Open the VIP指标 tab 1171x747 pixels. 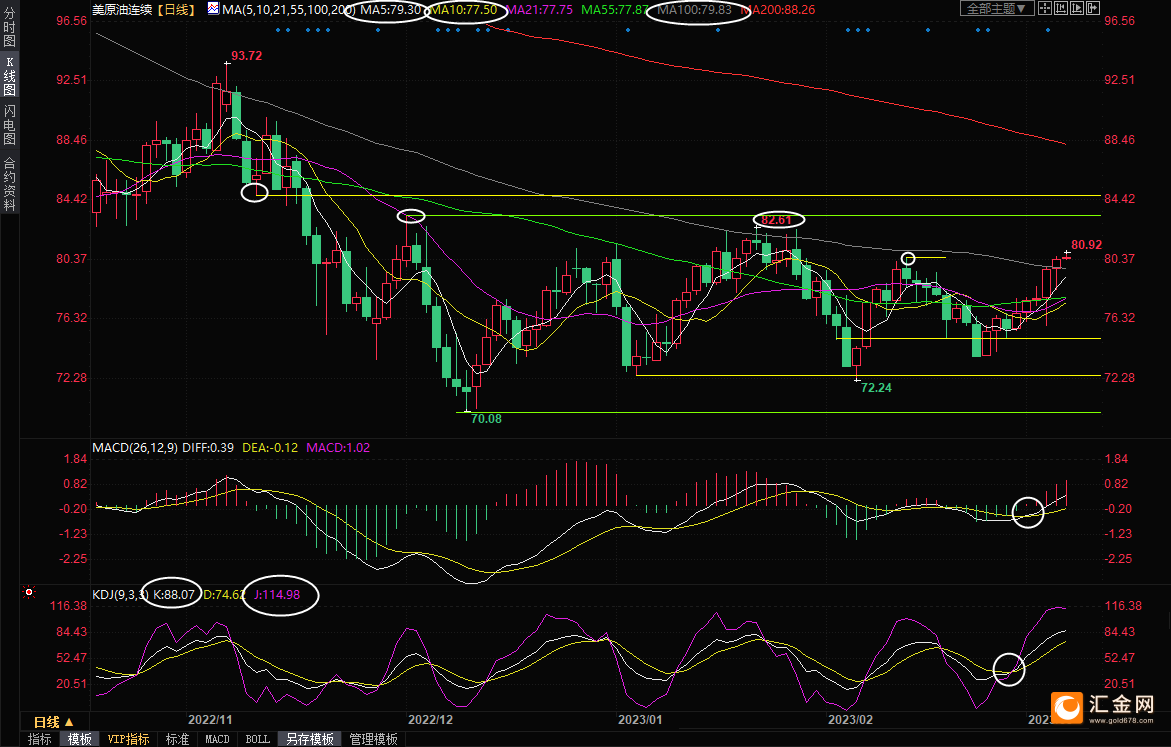coord(128,739)
